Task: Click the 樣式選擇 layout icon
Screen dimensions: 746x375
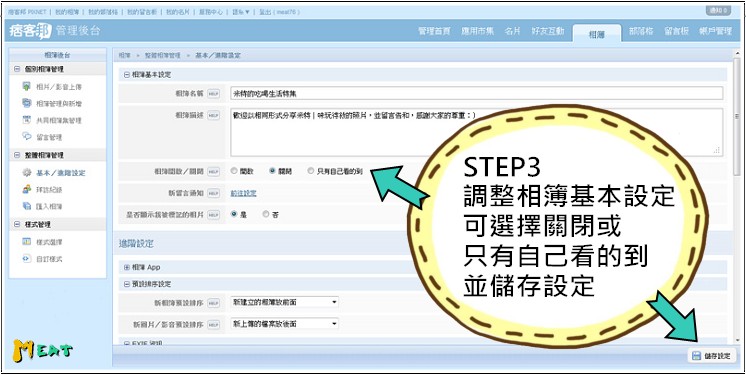Action: pos(27,242)
